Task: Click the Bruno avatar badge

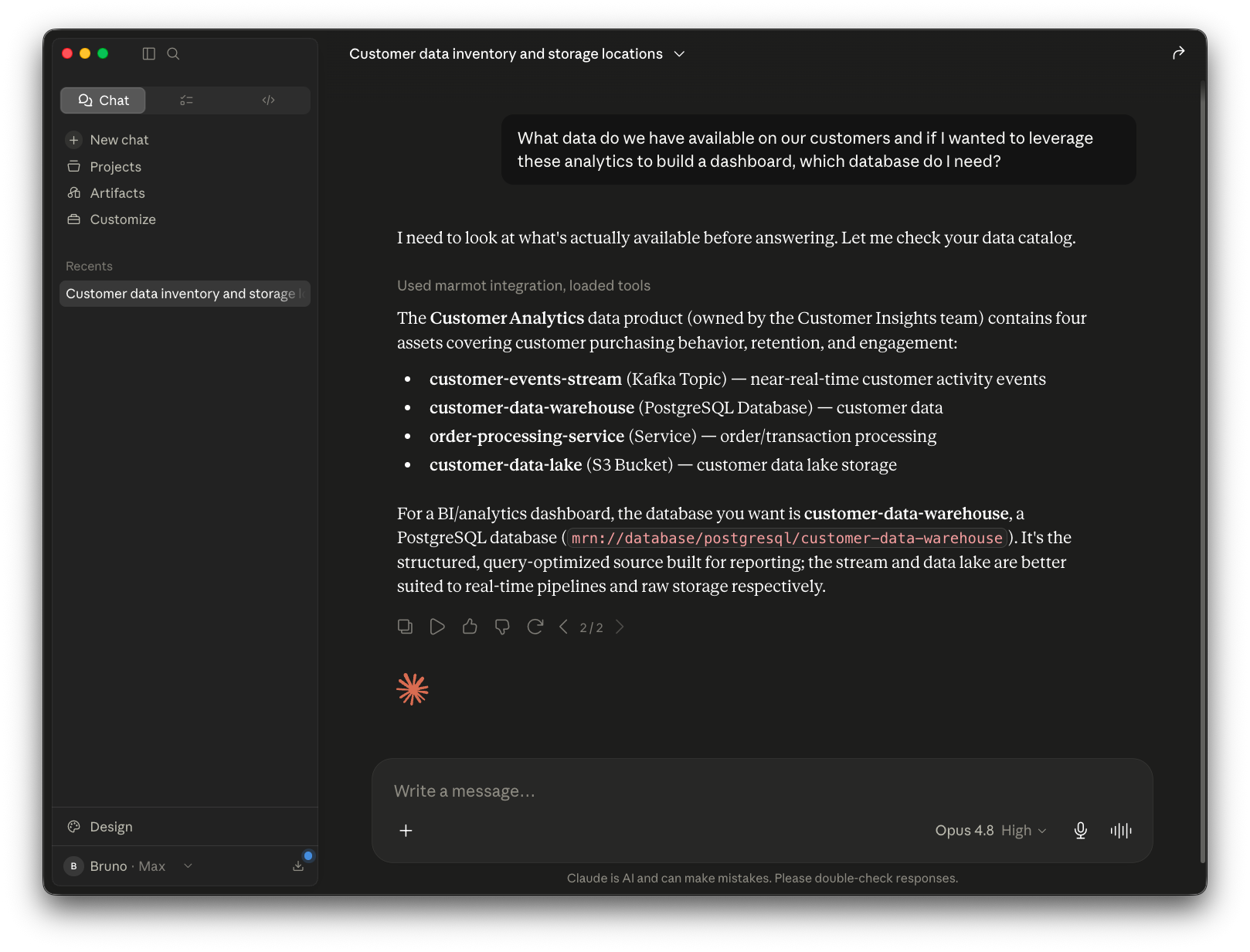Action: click(x=73, y=866)
